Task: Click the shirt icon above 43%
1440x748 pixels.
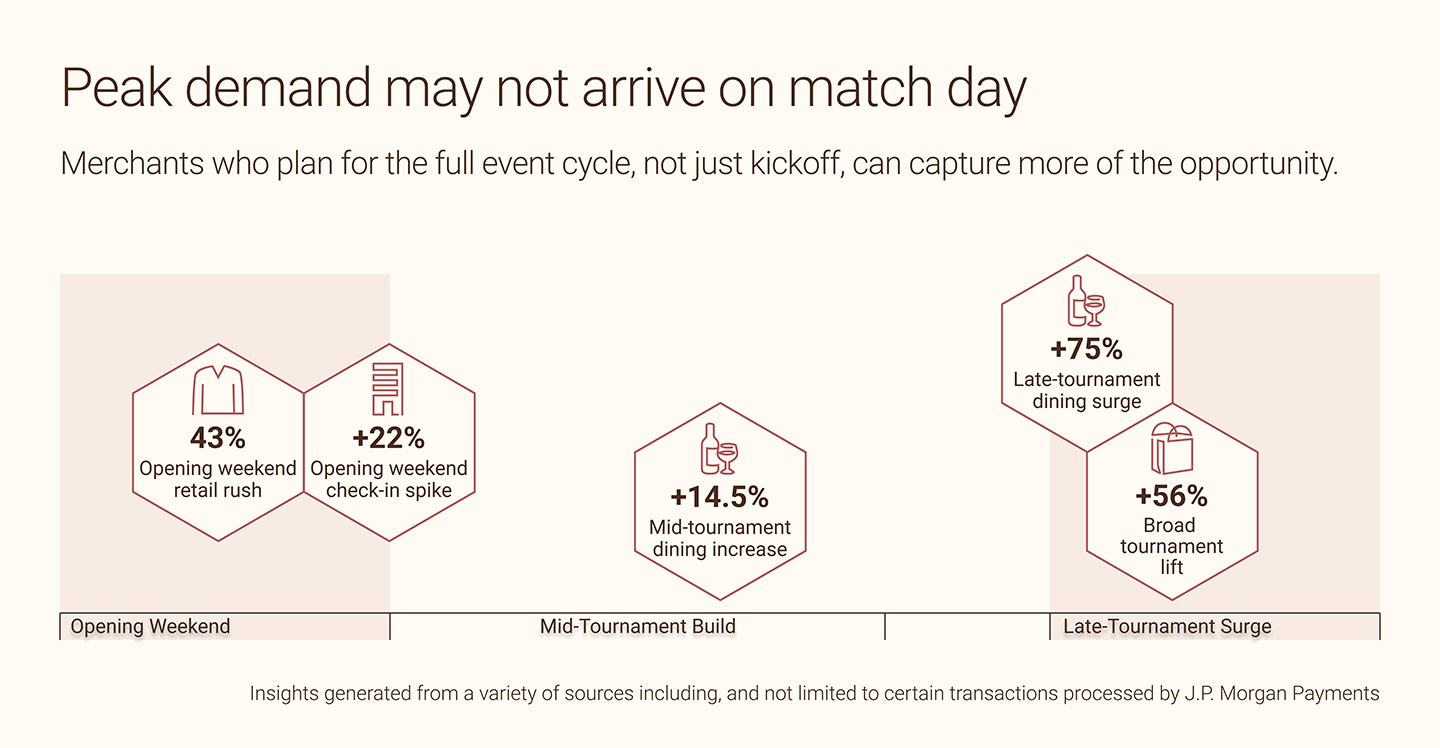Action: click(x=218, y=390)
